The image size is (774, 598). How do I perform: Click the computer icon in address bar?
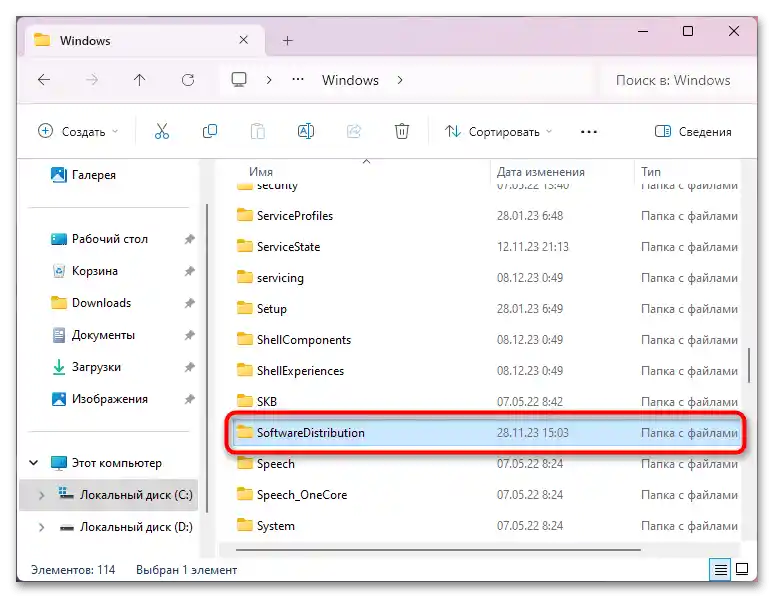click(239, 80)
